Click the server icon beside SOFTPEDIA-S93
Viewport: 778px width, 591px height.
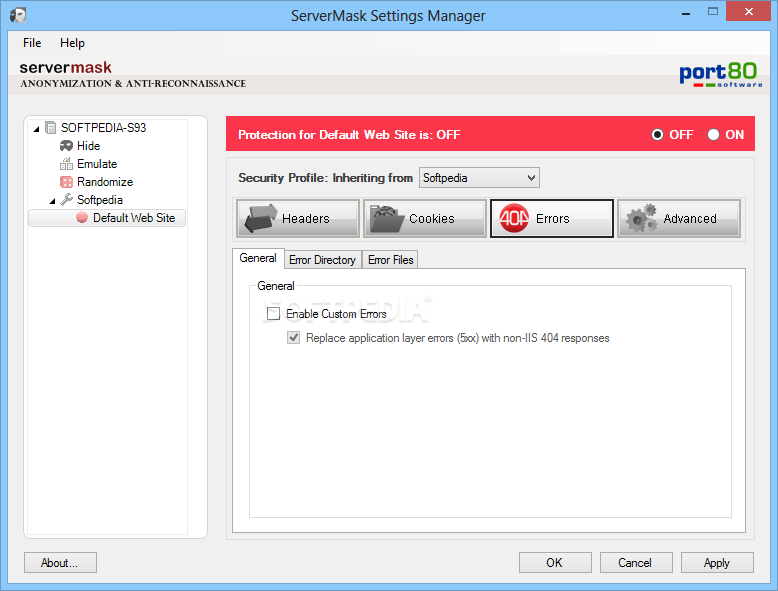point(50,128)
